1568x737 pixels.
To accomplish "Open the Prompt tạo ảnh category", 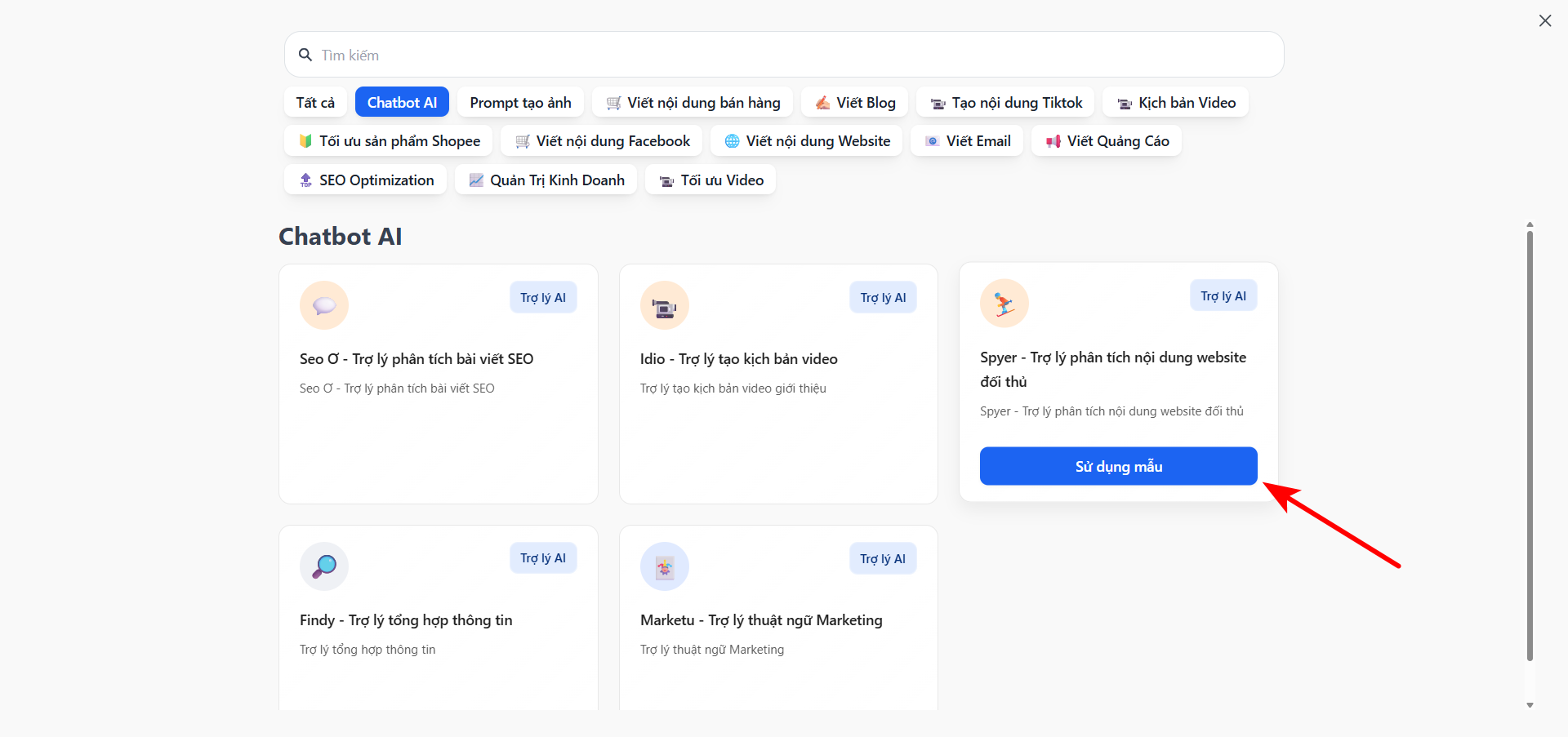I will pos(520,103).
